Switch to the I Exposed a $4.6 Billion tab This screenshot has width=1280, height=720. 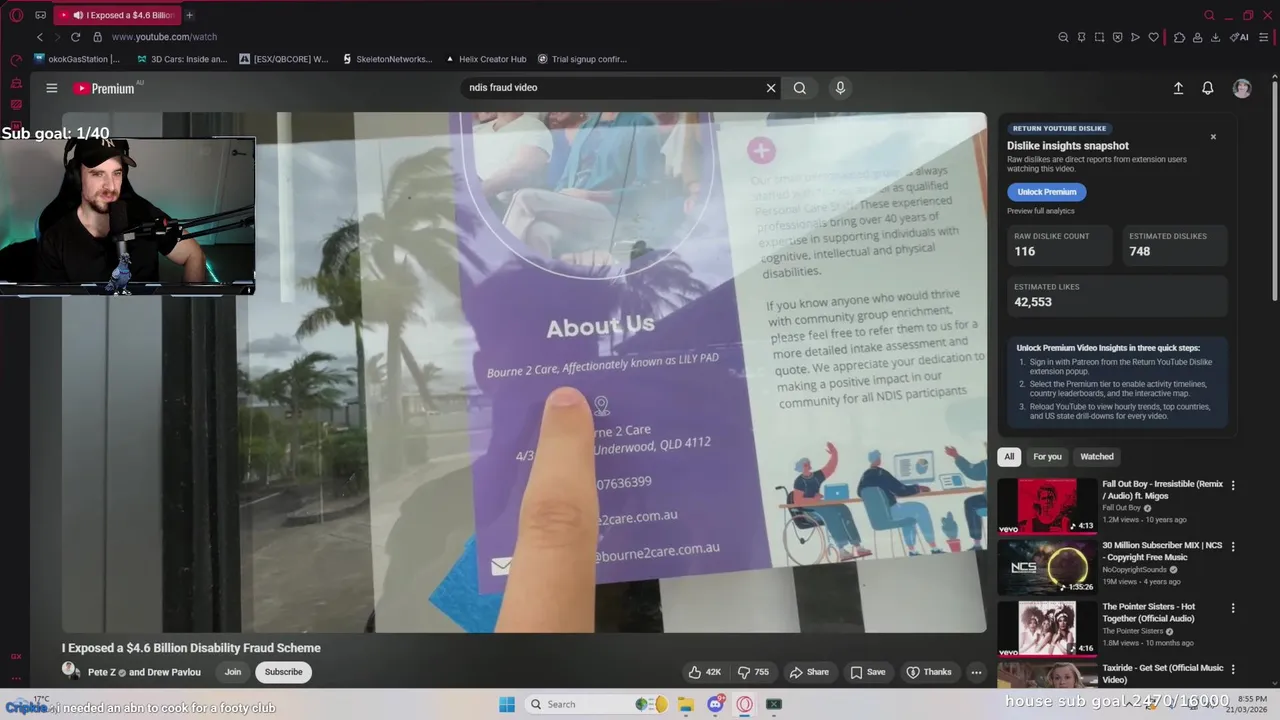click(118, 15)
